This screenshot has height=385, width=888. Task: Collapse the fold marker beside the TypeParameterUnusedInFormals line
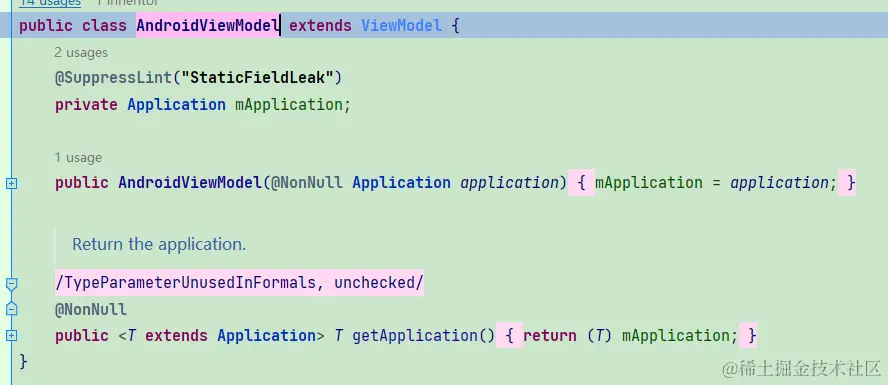[11, 283]
